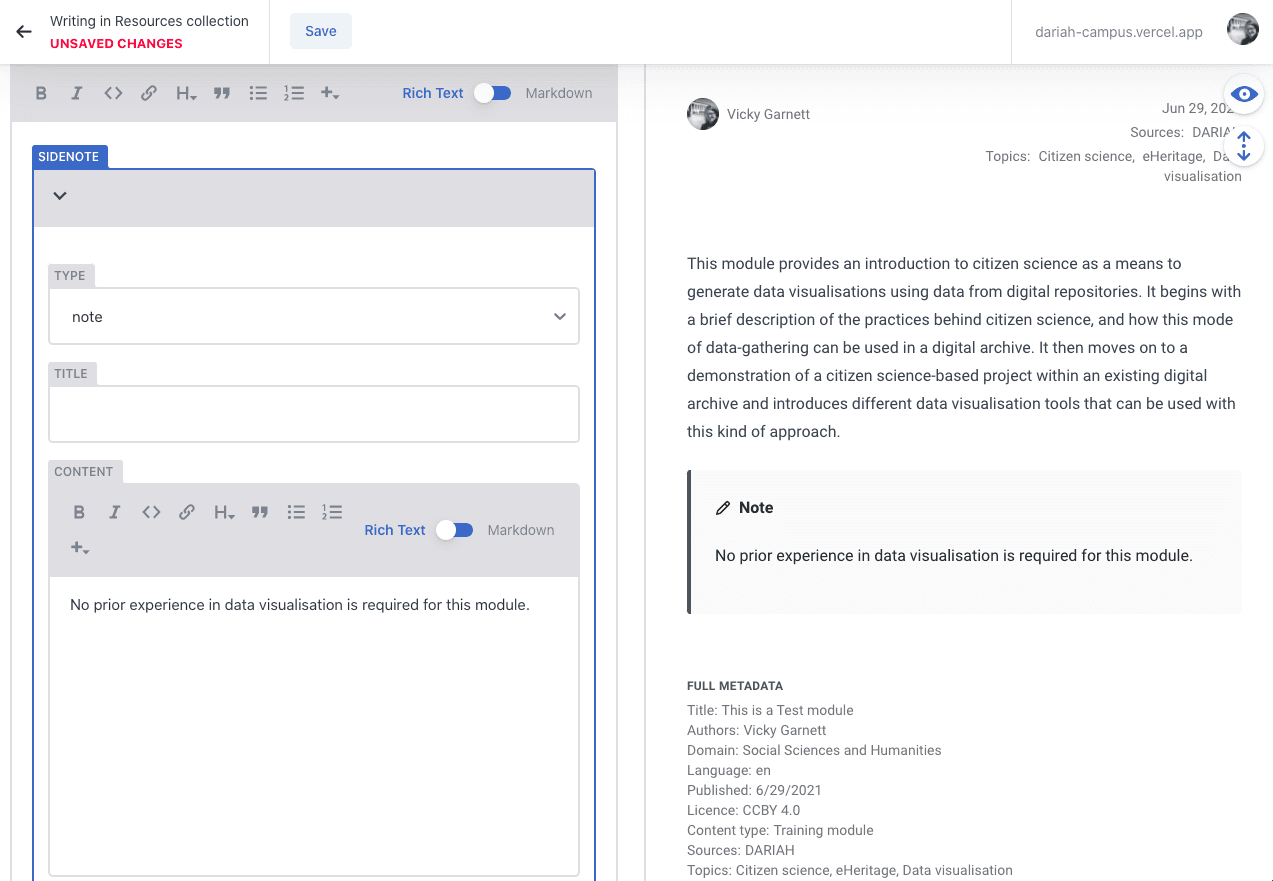The height and width of the screenshot is (881, 1273).
Task: Toggle scroll sync arrows icon
Action: [x=1244, y=146]
